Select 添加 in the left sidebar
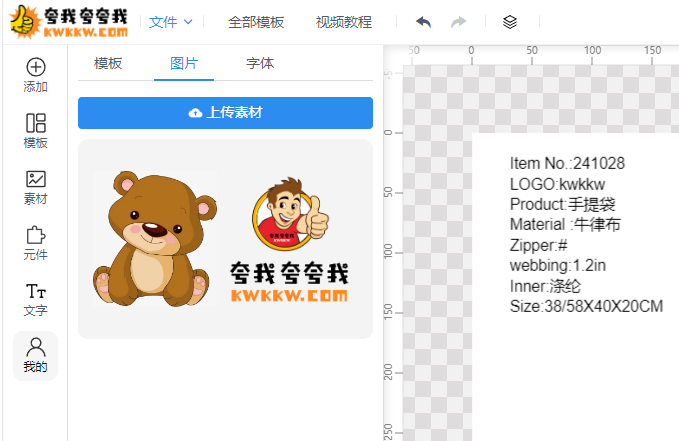 [x=36, y=75]
